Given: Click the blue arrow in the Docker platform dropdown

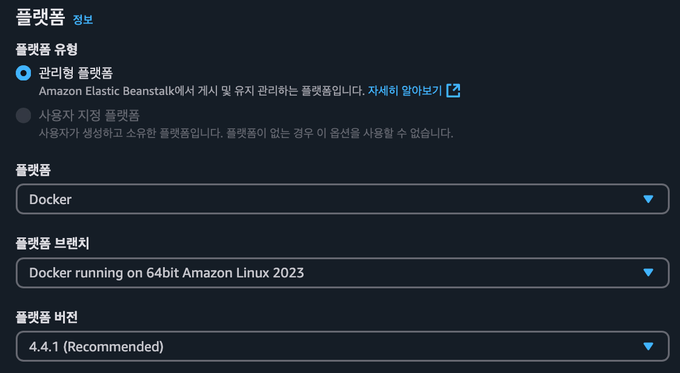Looking at the screenshot, I should click(x=648, y=199).
